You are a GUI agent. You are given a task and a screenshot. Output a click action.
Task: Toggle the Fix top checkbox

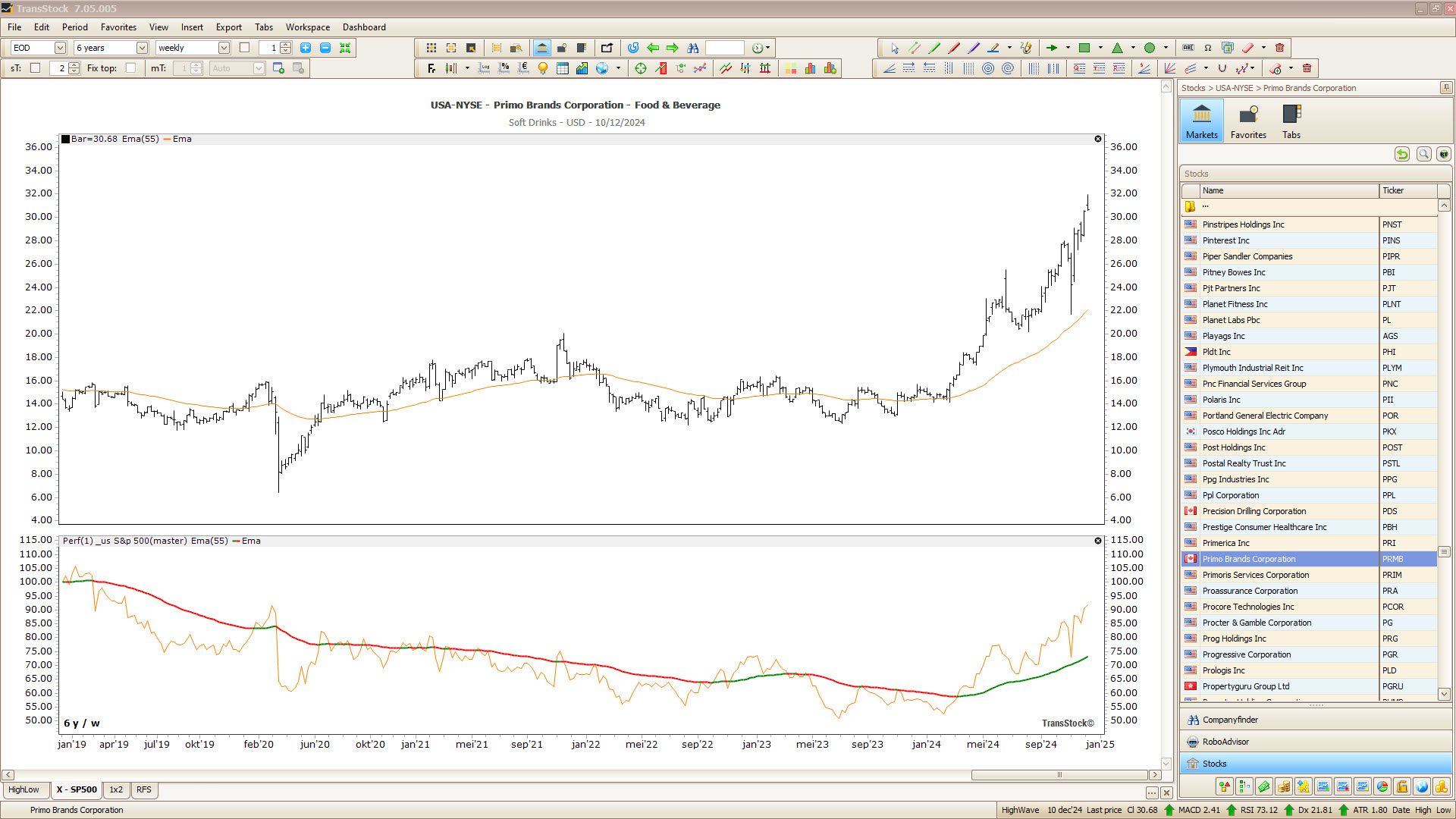130,67
